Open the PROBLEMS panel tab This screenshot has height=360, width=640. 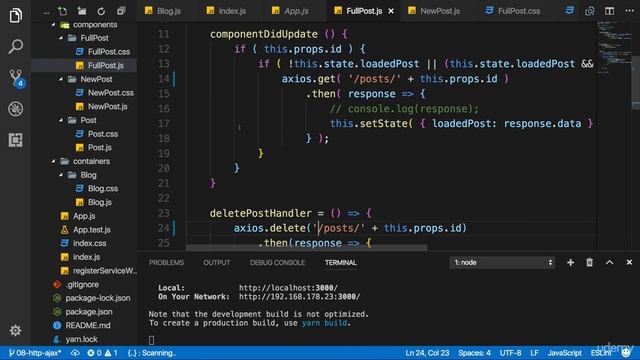tap(166, 262)
